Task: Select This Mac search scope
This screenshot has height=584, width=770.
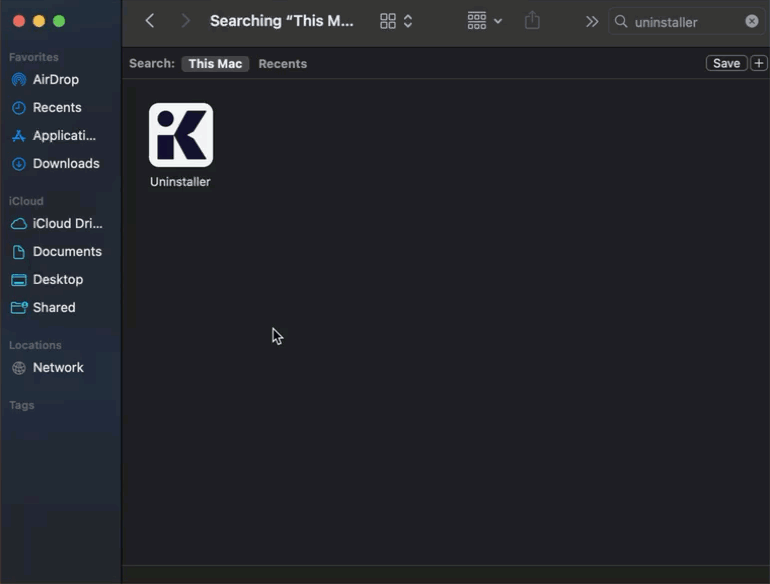Action: pos(215,63)
